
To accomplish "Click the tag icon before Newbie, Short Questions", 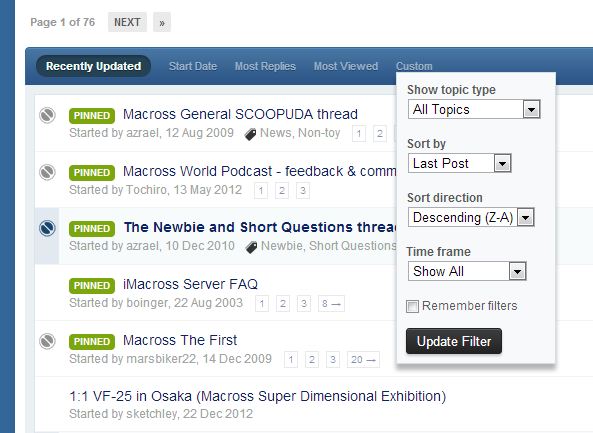I will tap(251, 247).
